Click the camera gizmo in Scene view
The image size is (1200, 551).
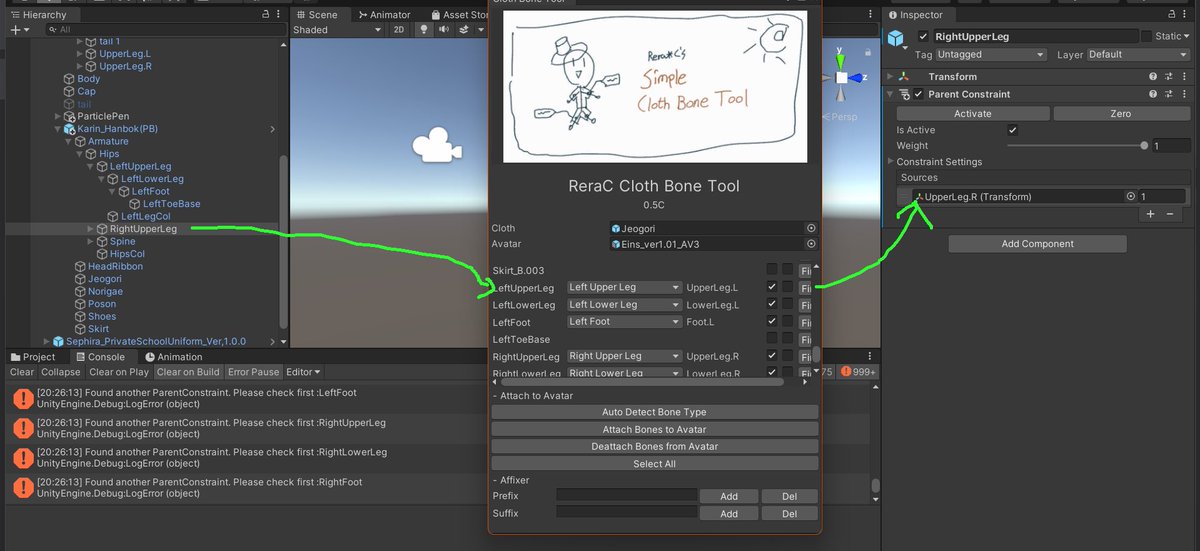tap(435, 146)
